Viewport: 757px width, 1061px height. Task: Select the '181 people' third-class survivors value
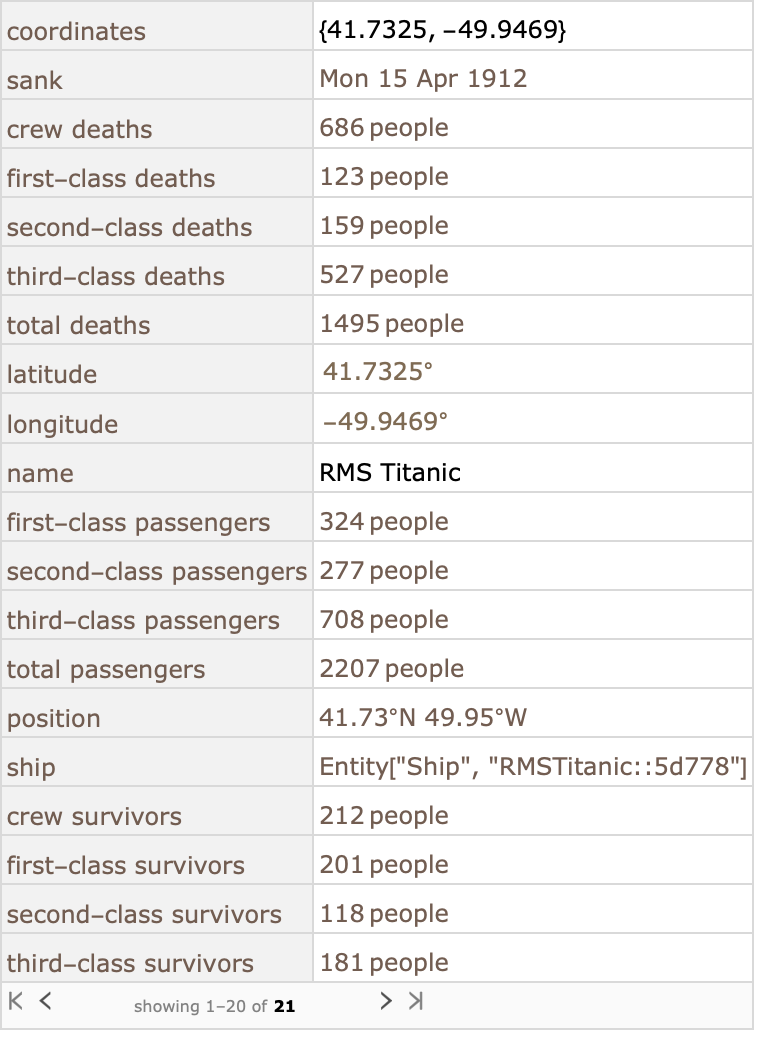pyautogui.click(x=384, y=962)
